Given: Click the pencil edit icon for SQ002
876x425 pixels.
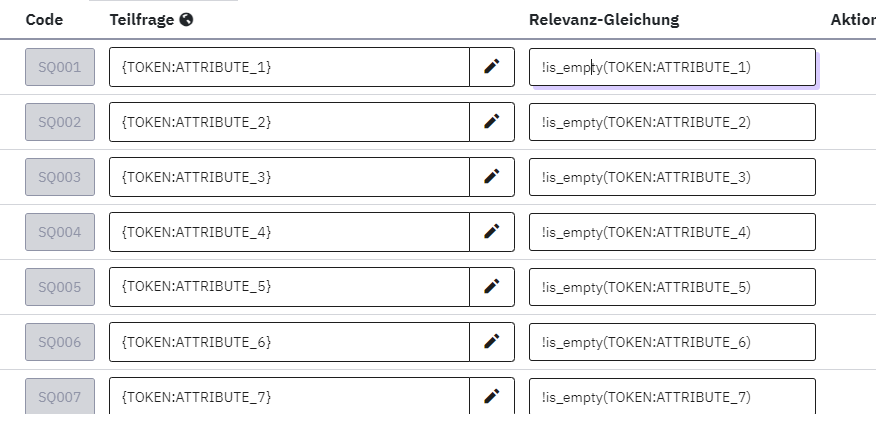Looking at the screenshot, I should pos(491,122).
